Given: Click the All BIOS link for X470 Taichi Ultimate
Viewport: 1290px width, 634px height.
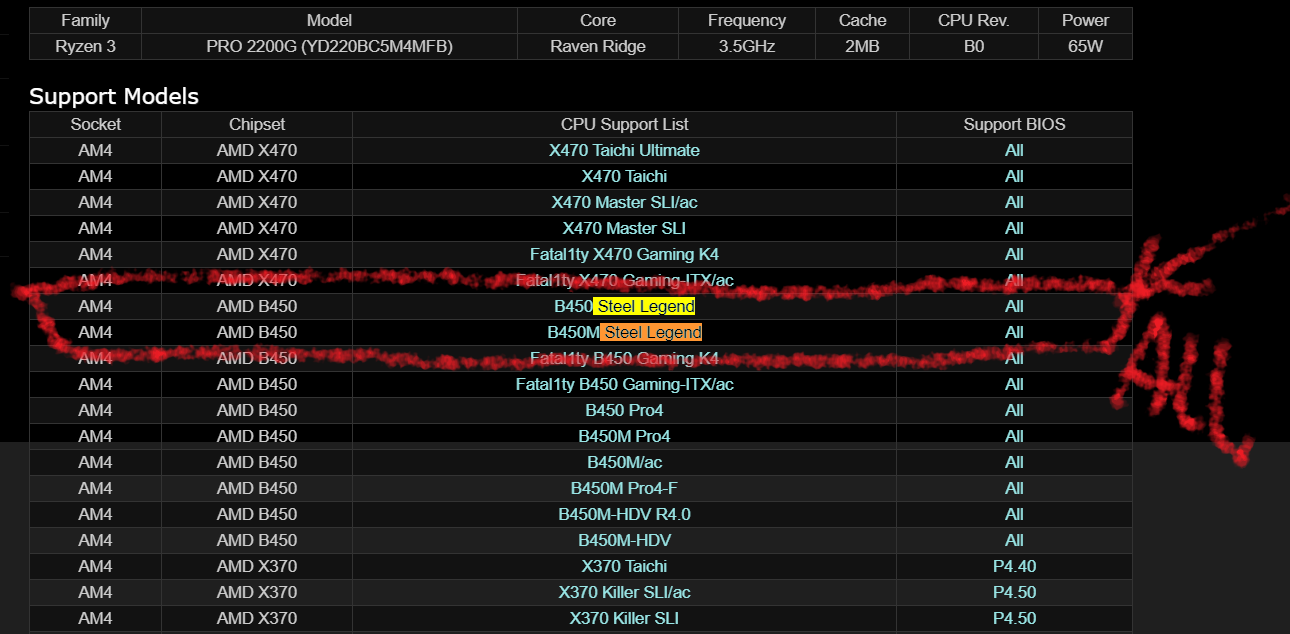Looking at the screenshot, I should point(1014,150).
